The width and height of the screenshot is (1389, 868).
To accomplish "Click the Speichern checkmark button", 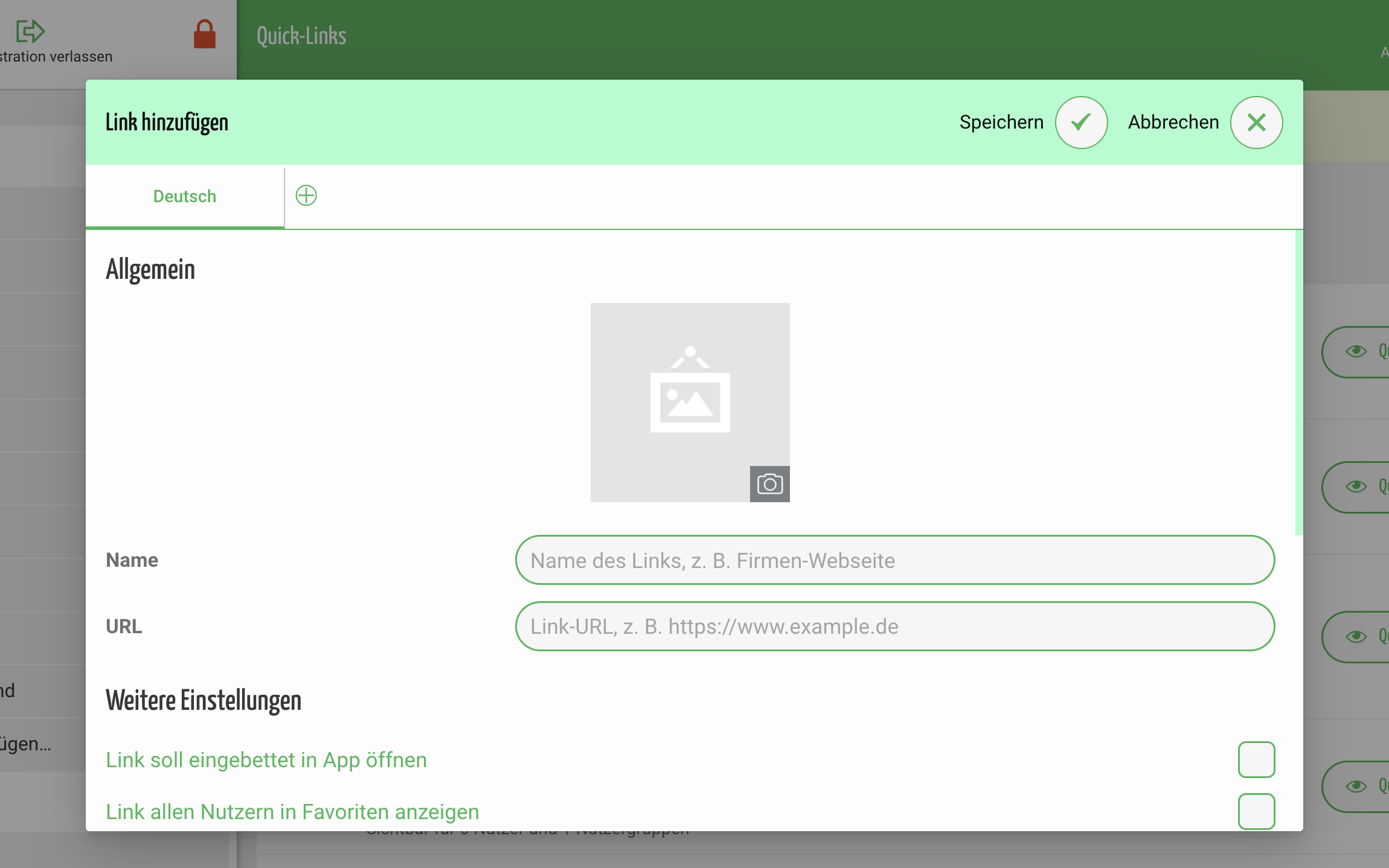I will 1081,123.
